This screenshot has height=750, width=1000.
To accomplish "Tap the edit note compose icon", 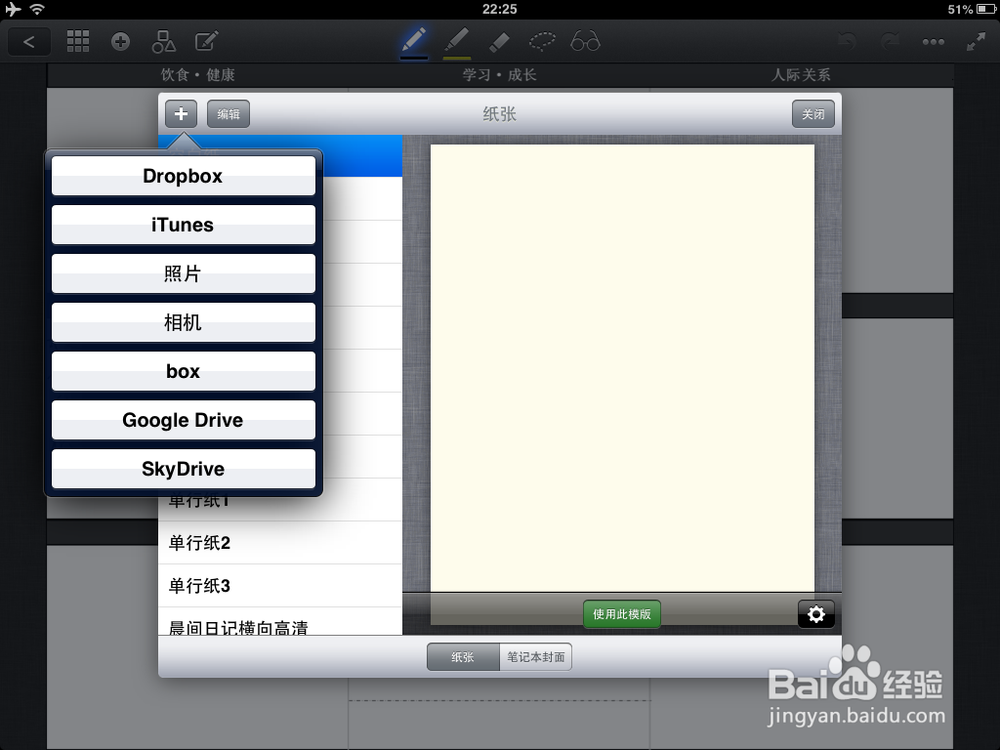I will click(206, 41).
